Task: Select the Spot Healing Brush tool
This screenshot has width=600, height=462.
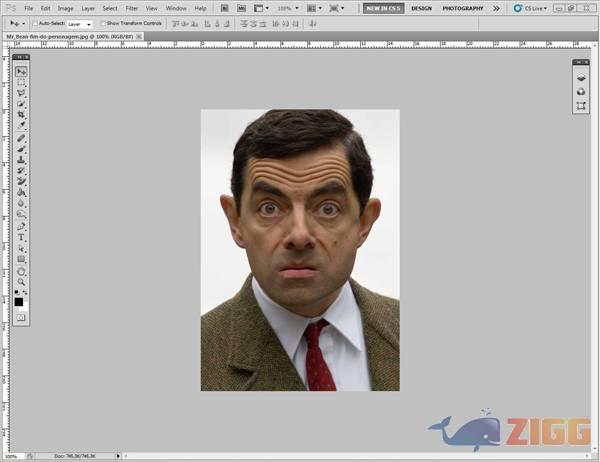Action: pyautogui.click(x=21, y=138)
